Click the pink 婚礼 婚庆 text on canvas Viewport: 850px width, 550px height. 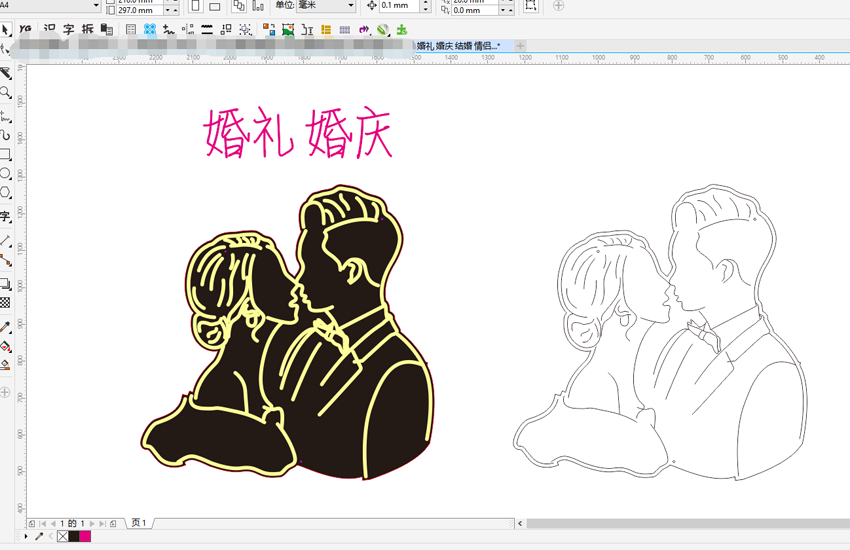point(297,132)
